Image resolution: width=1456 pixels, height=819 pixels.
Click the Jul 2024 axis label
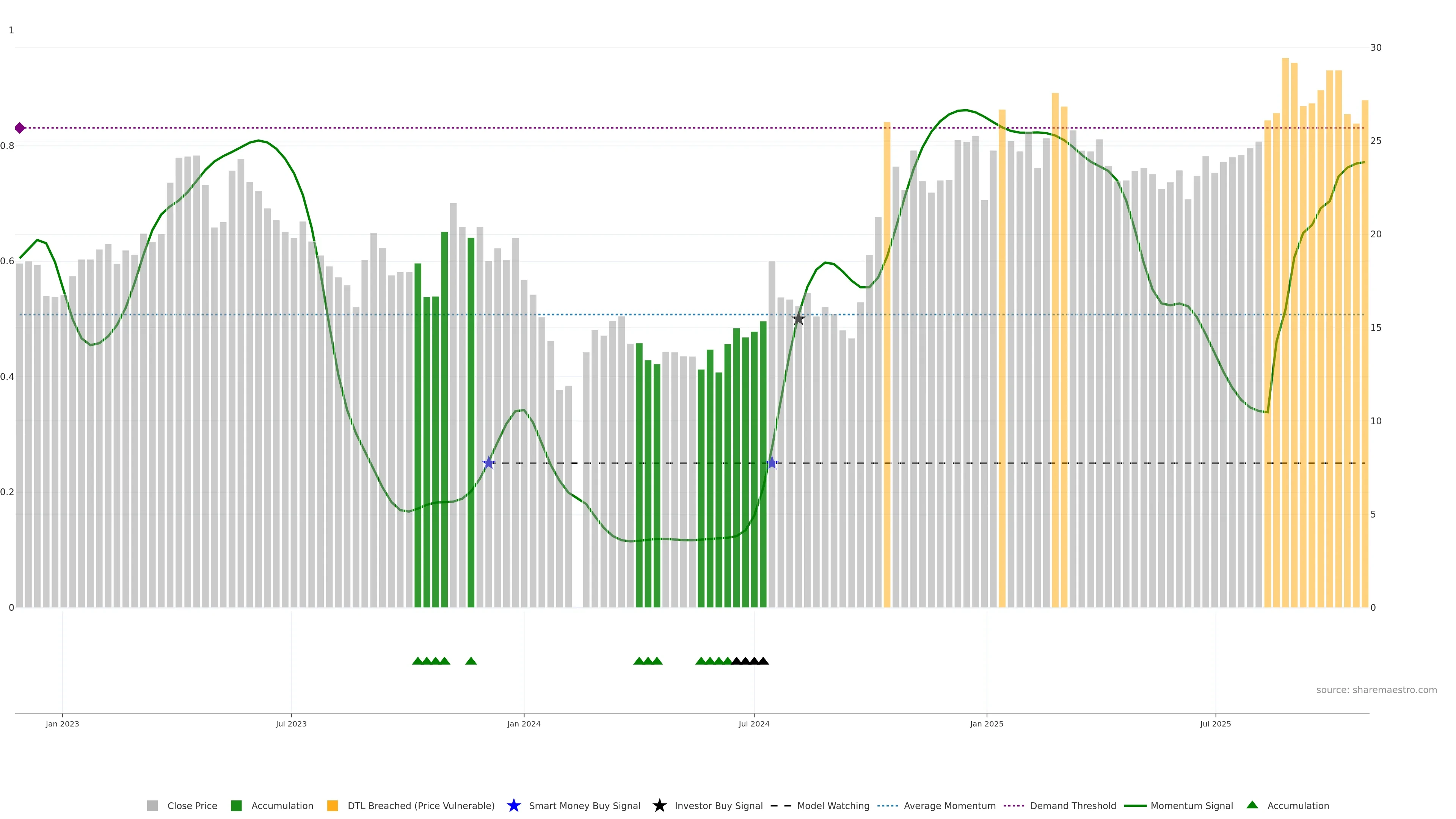(x=753, y=723)
